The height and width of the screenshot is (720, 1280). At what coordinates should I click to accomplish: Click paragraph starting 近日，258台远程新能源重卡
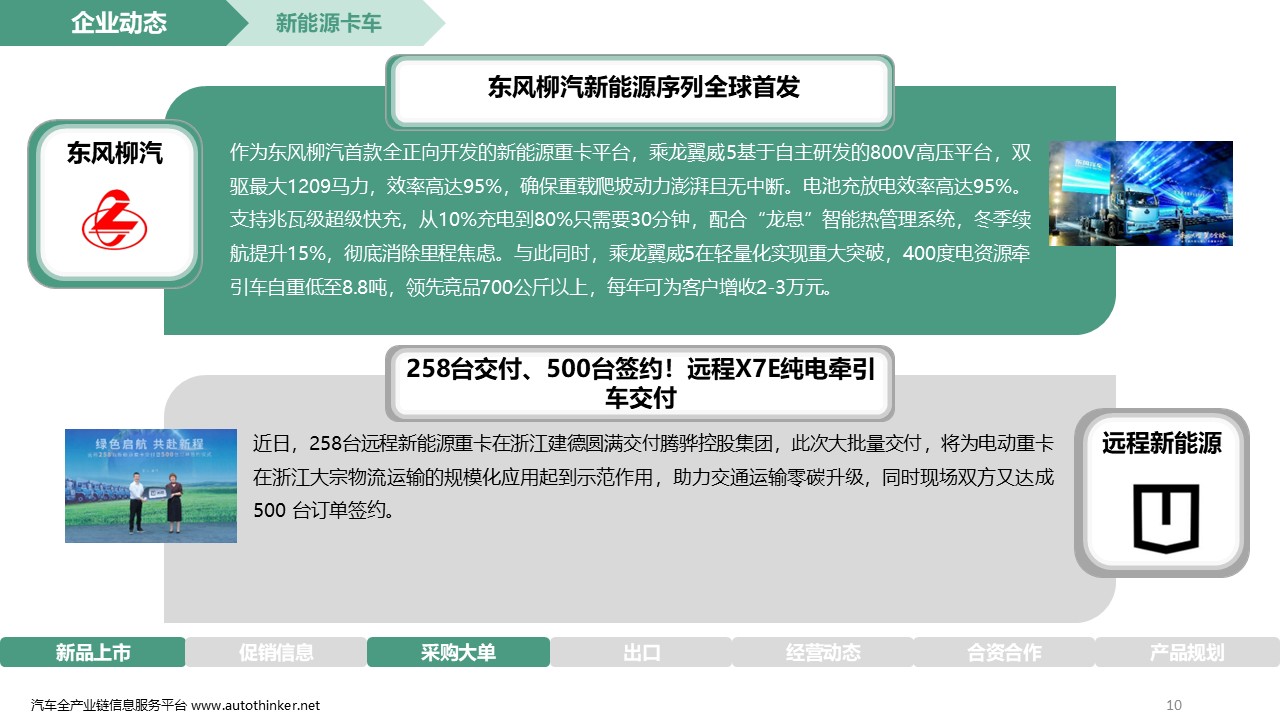(x=653, y=476)
